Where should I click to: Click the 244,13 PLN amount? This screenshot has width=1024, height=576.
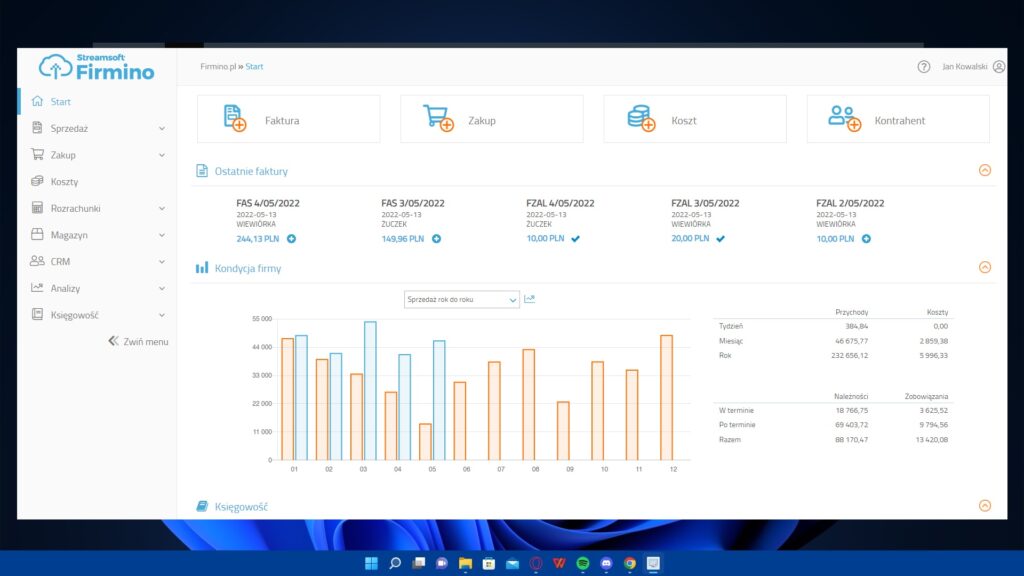tap(258, 239)
